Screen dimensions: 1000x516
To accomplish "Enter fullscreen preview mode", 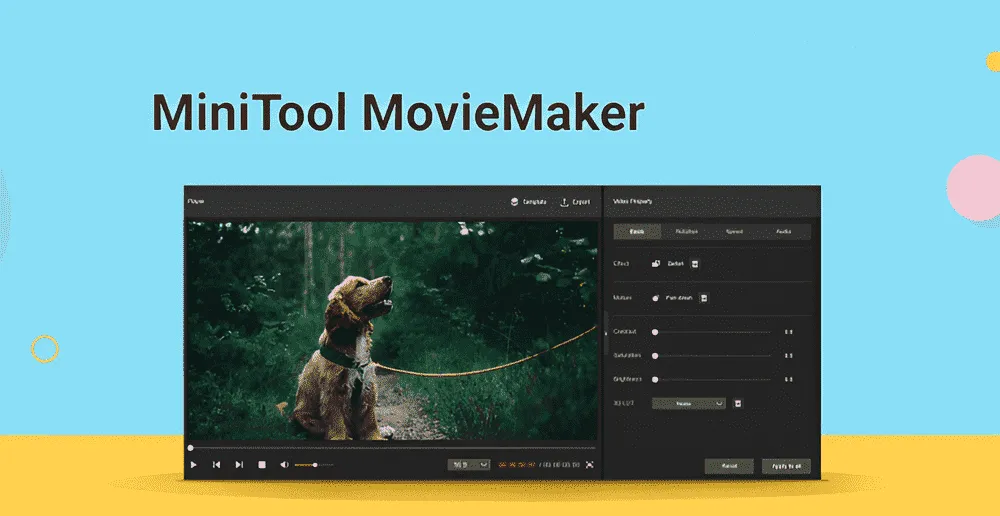I will pyautogui.click(x=589, y=465).
